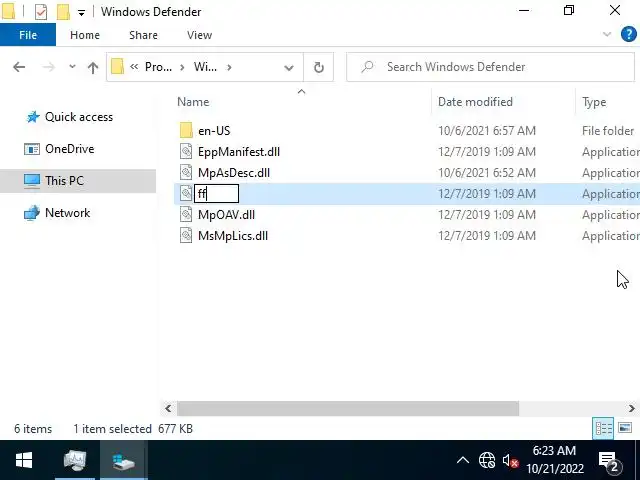Viewport: 640px width, 480px height.
Task: Click the horizontal scrollbar thumb
Action: tap(348, 408)
